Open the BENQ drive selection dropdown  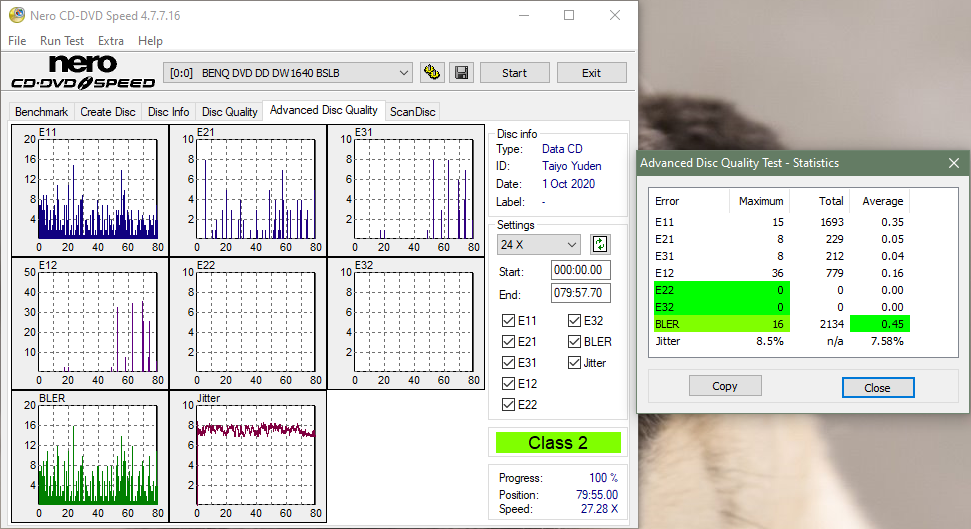point(288,72)
